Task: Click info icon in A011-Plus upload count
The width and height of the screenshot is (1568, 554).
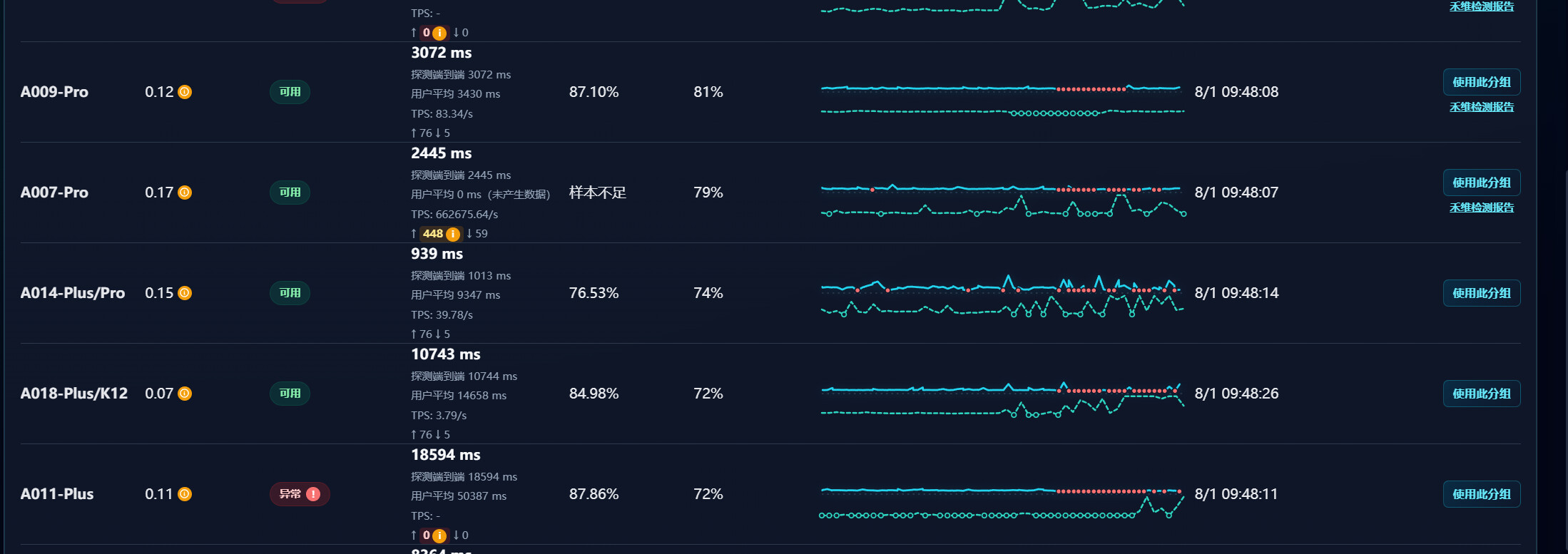Action: pyautogui.click(x=439, y=535)
